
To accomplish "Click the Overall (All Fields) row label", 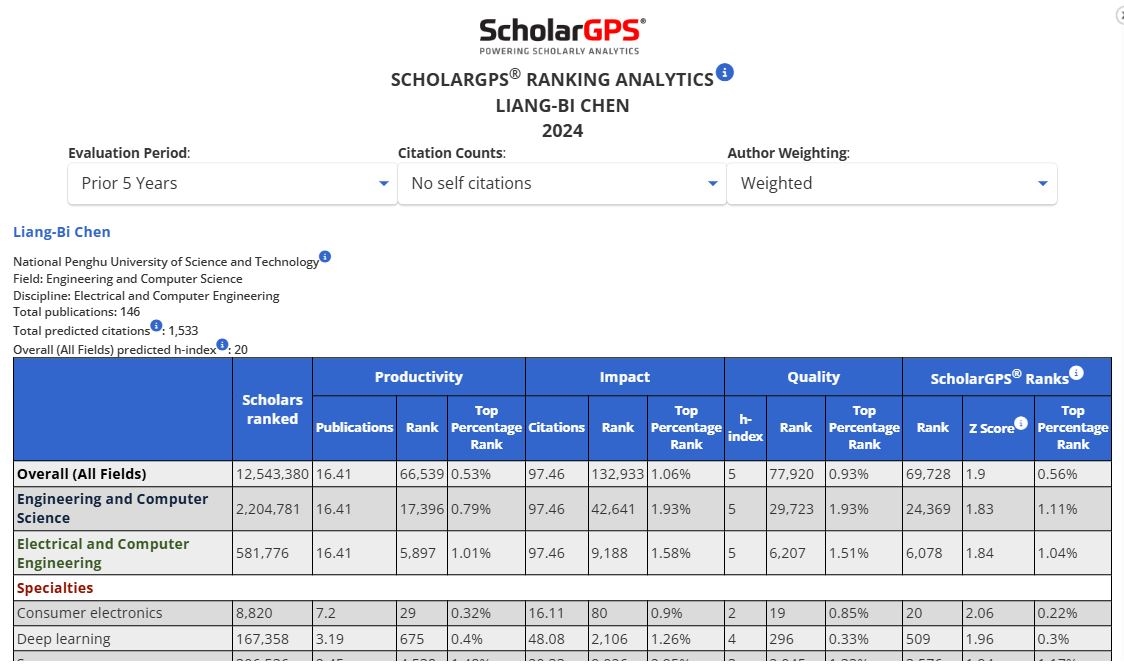I will pos(81,474).
